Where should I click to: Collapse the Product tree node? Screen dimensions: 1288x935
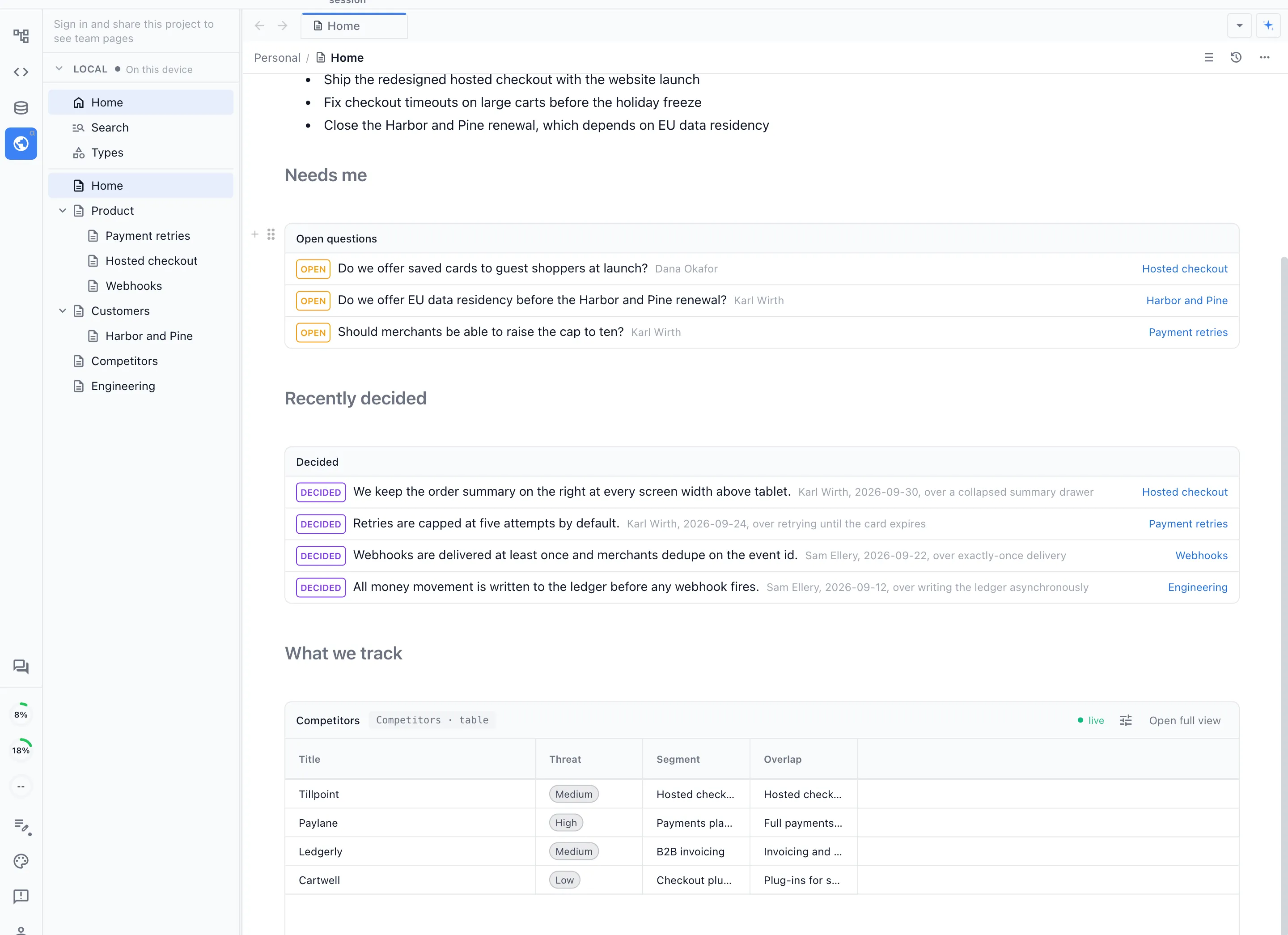(63, 211)
